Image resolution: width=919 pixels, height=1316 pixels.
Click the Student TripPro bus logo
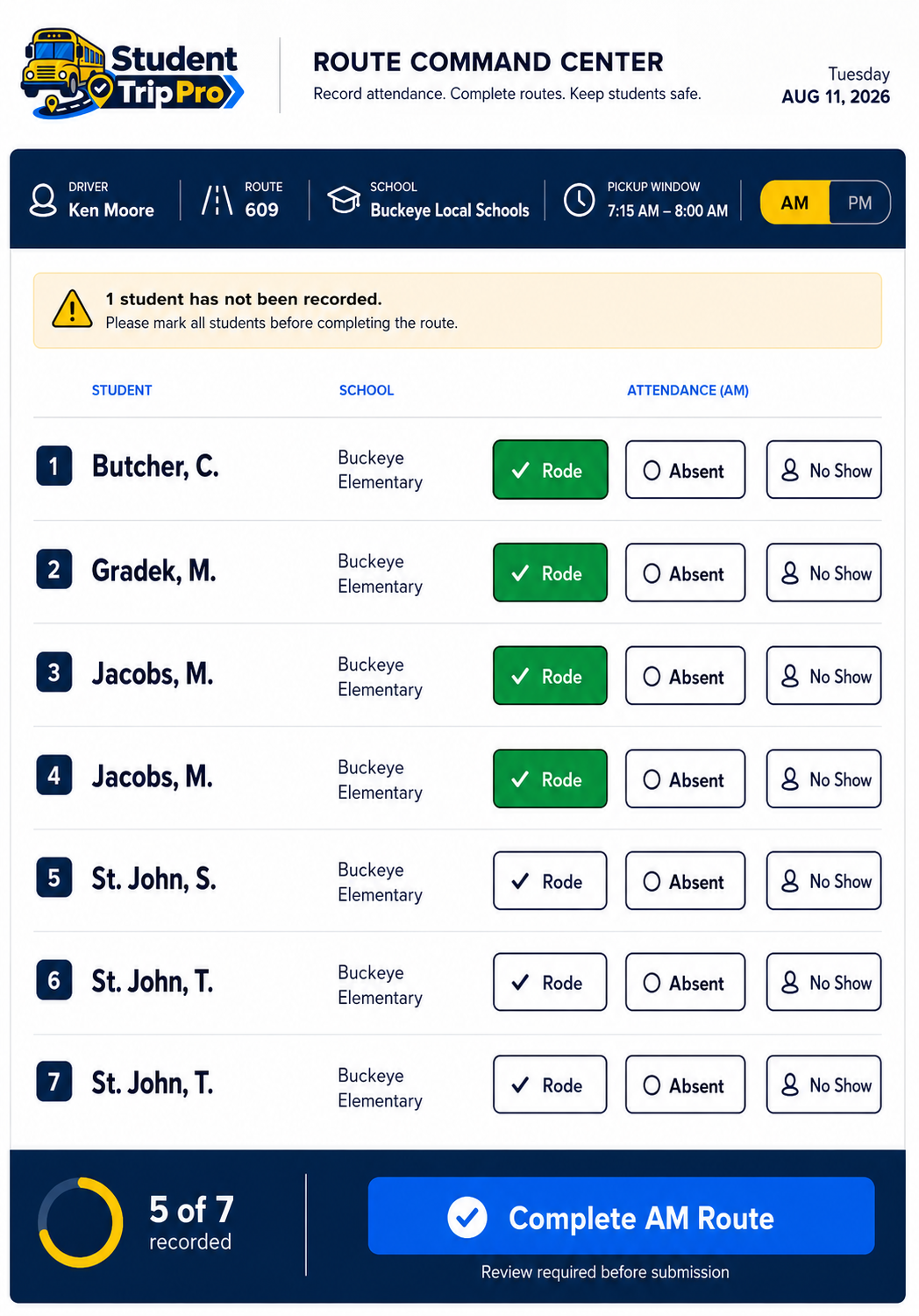point(132,74)
